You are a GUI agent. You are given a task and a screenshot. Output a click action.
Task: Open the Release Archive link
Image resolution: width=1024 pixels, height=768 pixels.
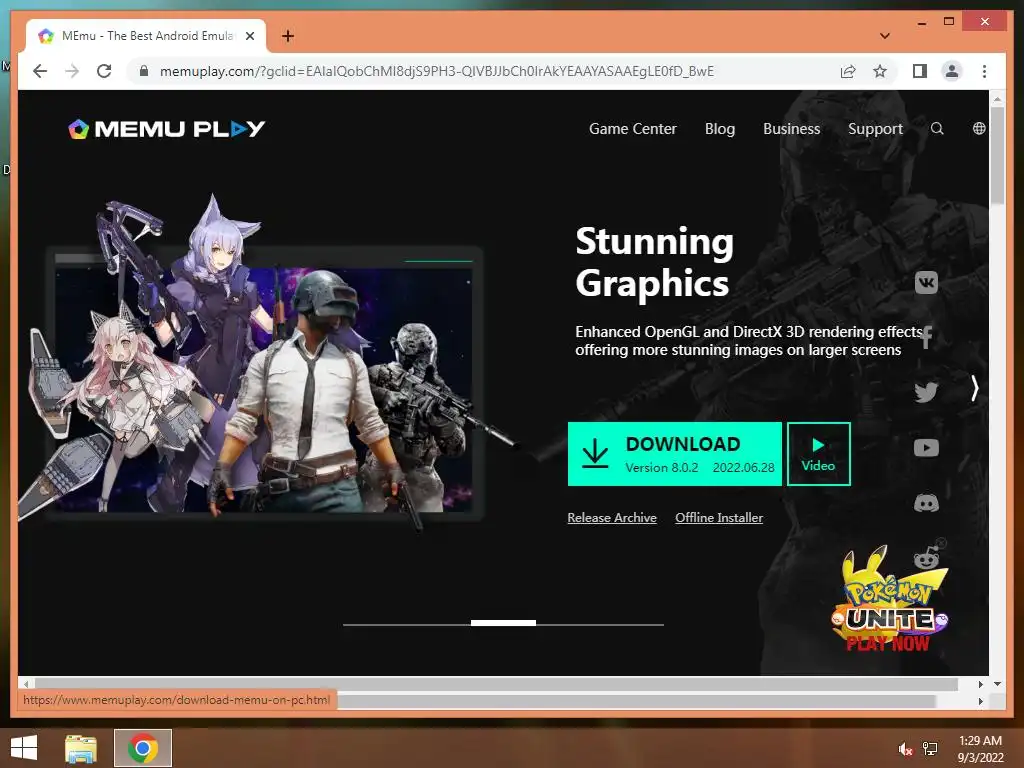point(612,517)
